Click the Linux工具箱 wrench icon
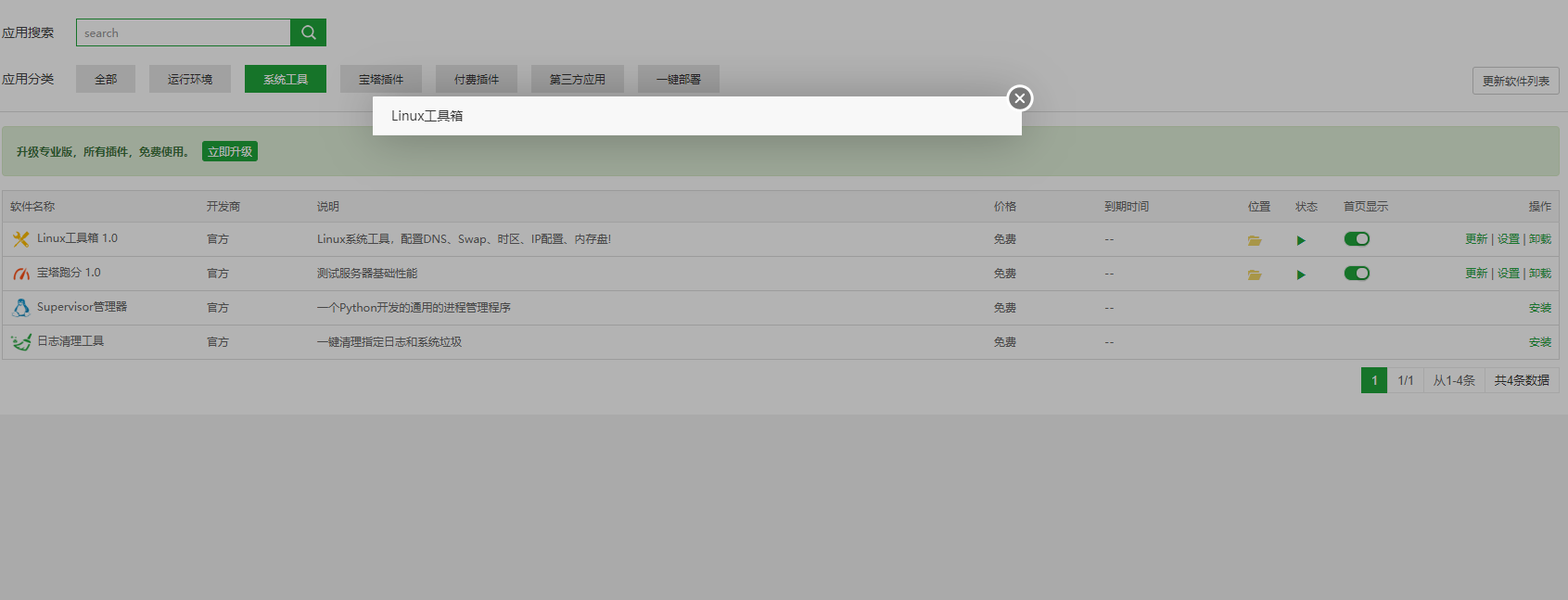The width and height of the screenshot is (1568, 600). point(21,239)
